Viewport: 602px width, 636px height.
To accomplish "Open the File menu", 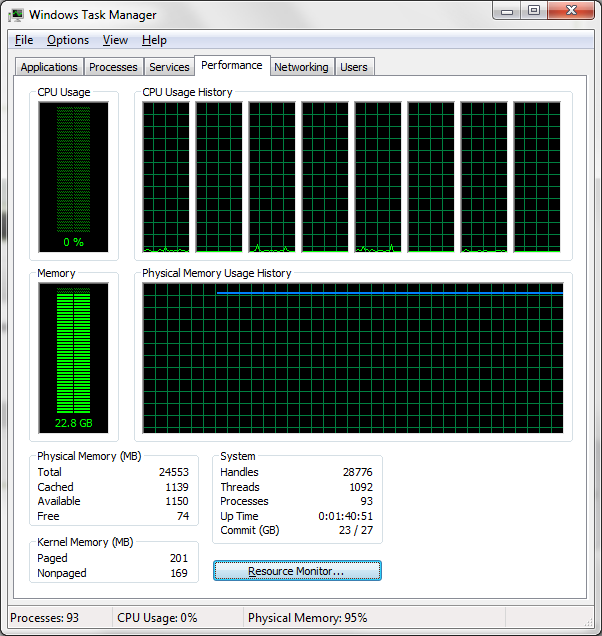I will [x=24, y=40].
